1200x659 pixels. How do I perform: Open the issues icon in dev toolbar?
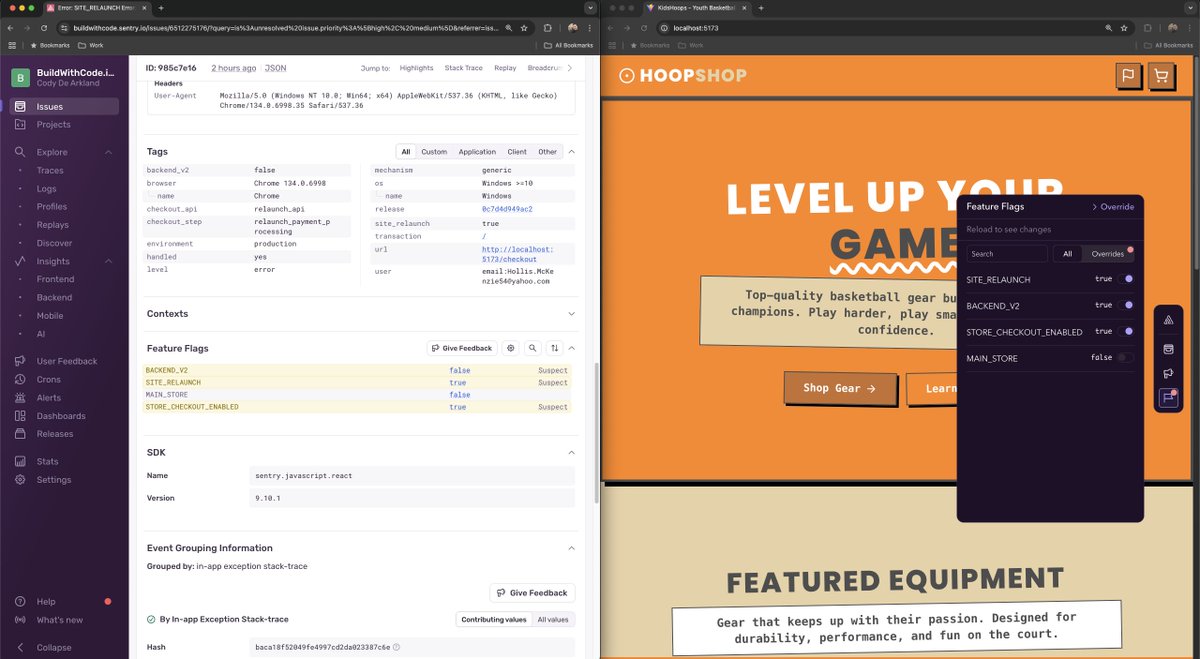pos(1168,349)
